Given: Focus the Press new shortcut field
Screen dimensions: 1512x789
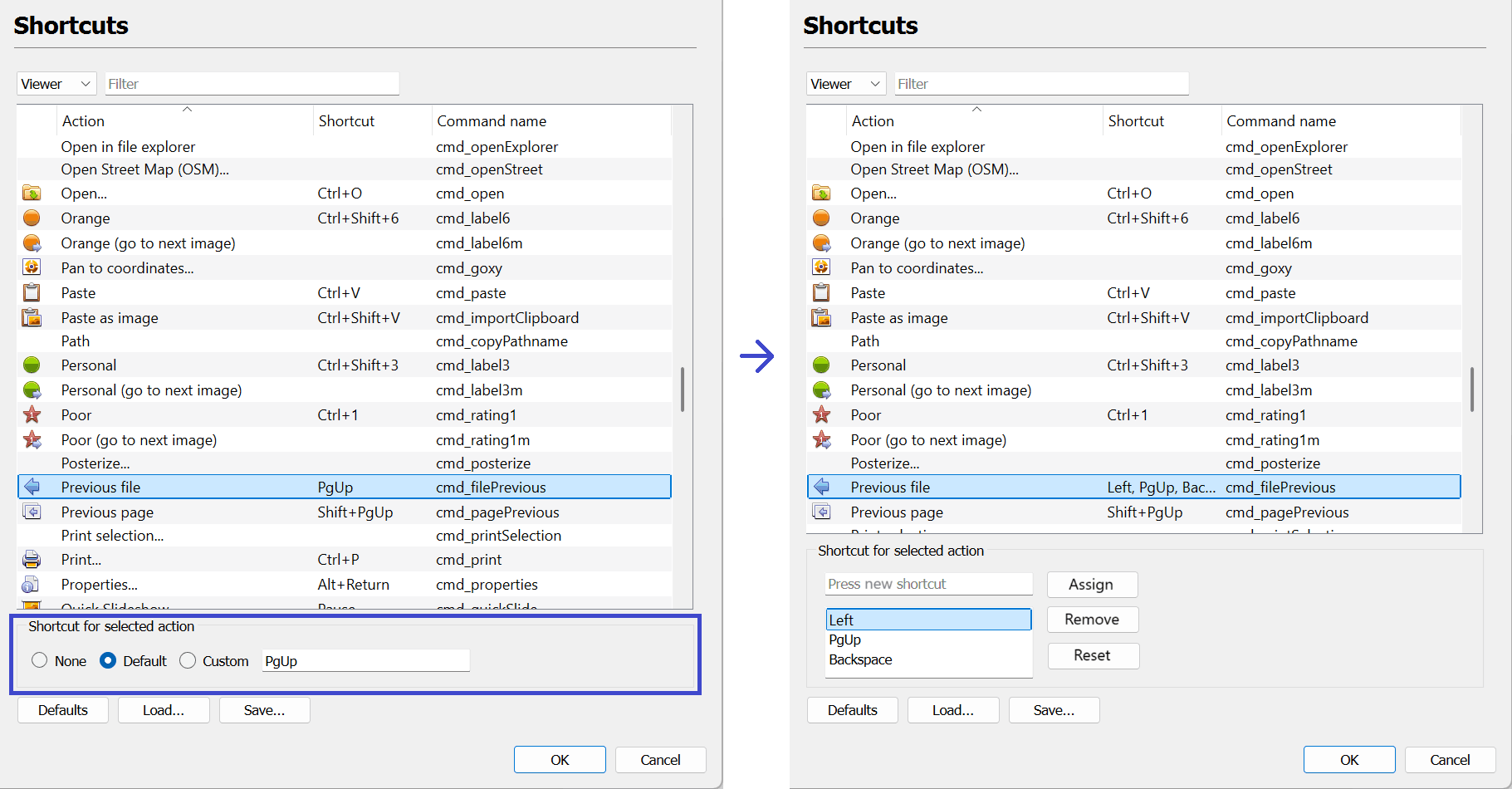Looking at the screenshot, I should (928, 584).
